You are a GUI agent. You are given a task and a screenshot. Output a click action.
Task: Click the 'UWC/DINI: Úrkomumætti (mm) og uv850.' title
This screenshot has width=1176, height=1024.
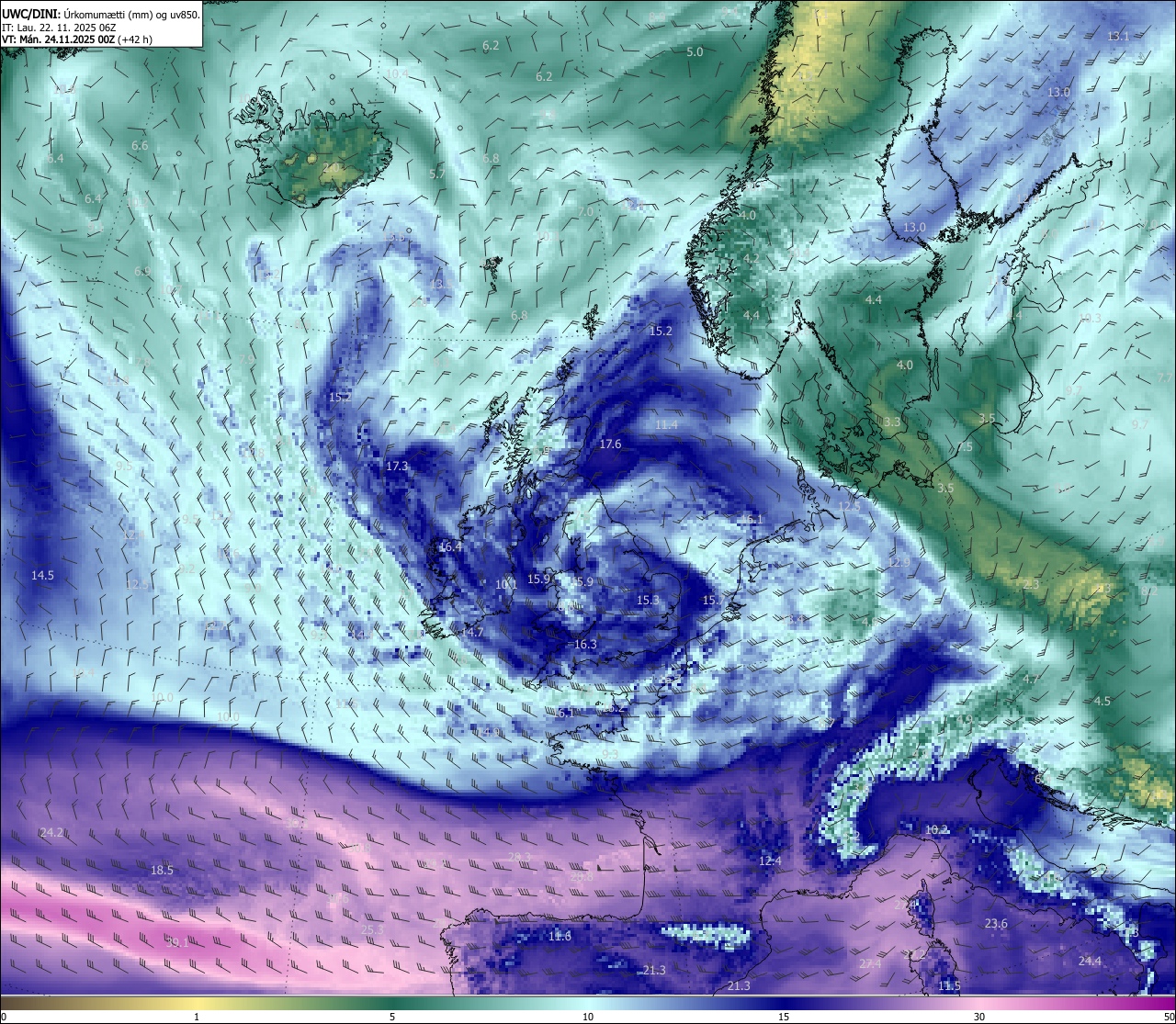click(100, 14)
